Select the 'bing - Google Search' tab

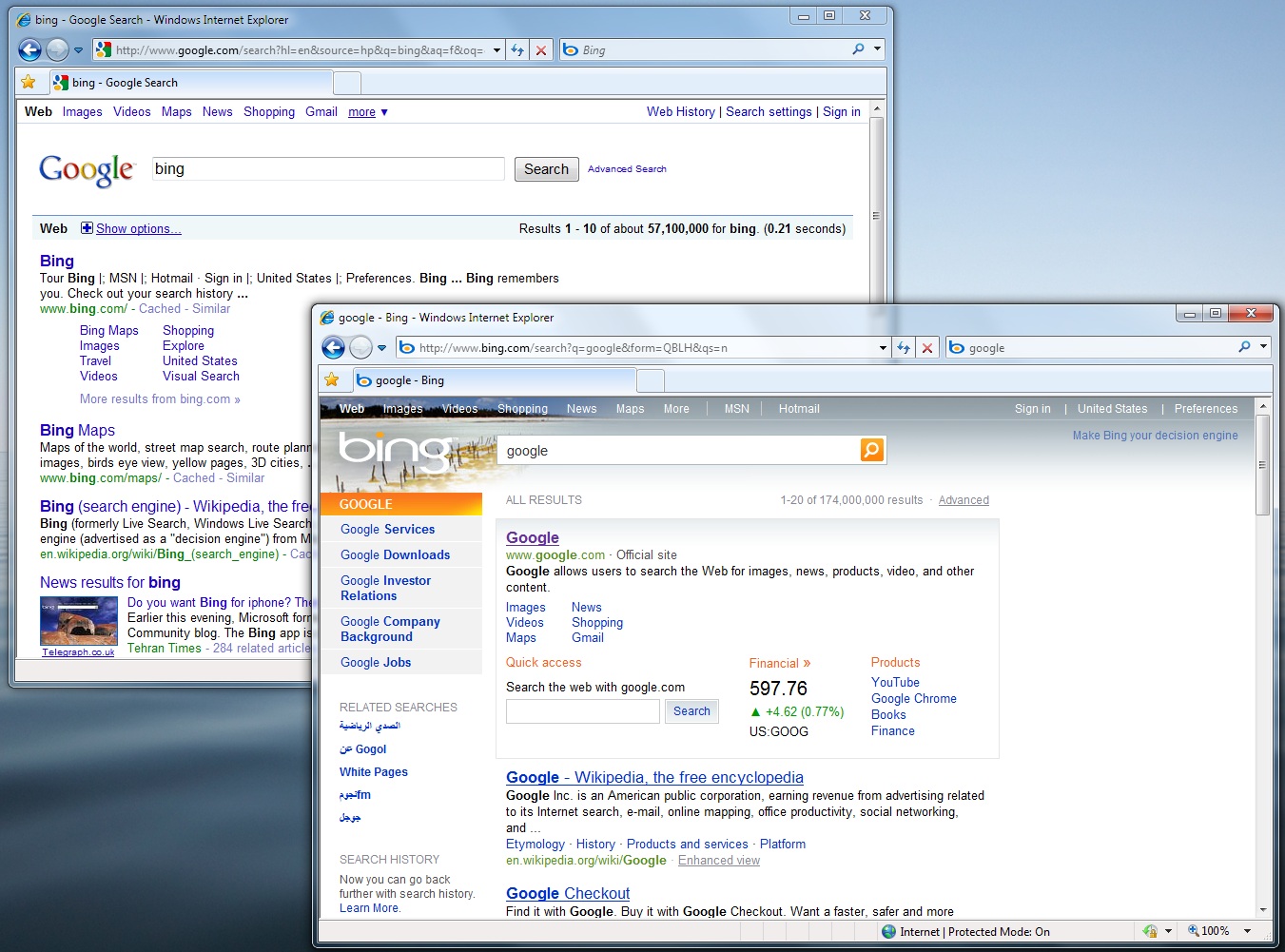tap(189, 83)
